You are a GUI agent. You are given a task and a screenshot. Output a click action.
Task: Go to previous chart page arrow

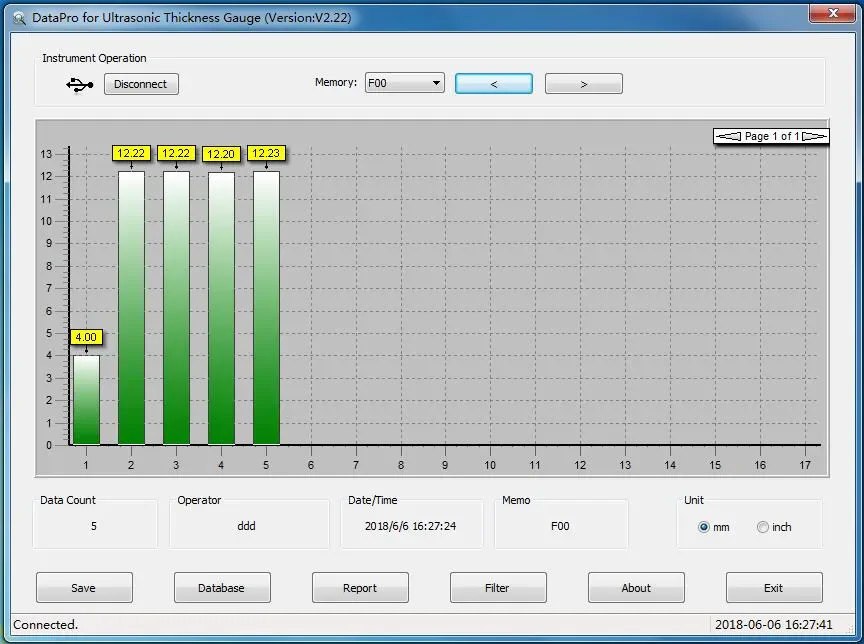[729, 136]
